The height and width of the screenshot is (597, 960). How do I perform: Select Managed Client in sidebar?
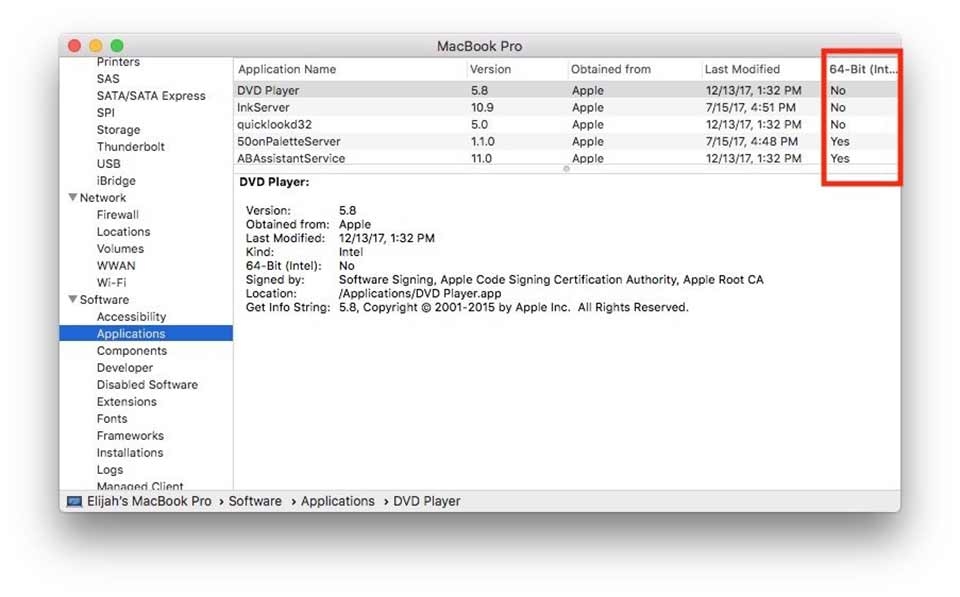click(140, 486)
